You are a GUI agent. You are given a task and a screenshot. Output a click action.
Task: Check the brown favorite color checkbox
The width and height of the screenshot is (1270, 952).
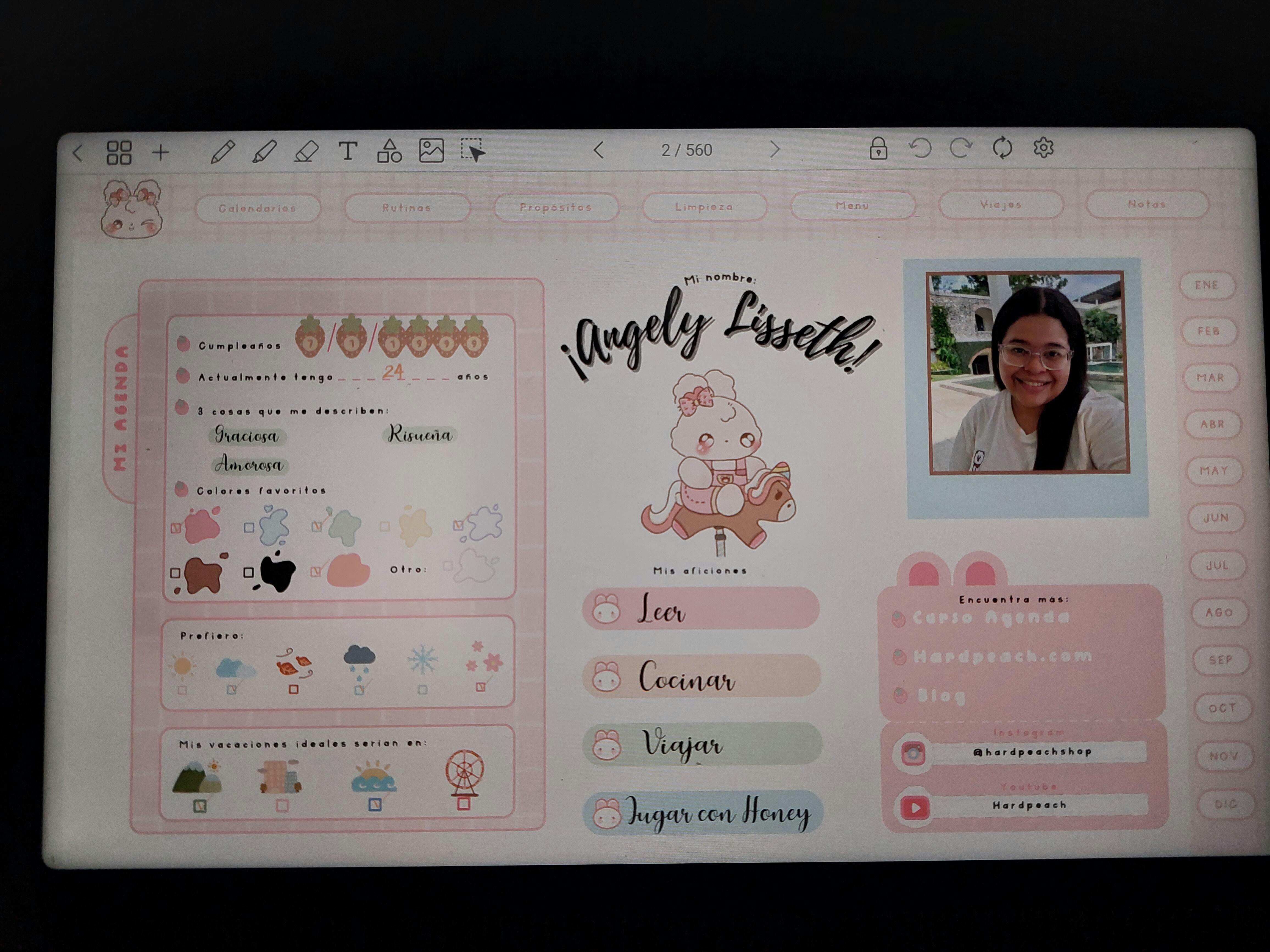coord(176,573)
